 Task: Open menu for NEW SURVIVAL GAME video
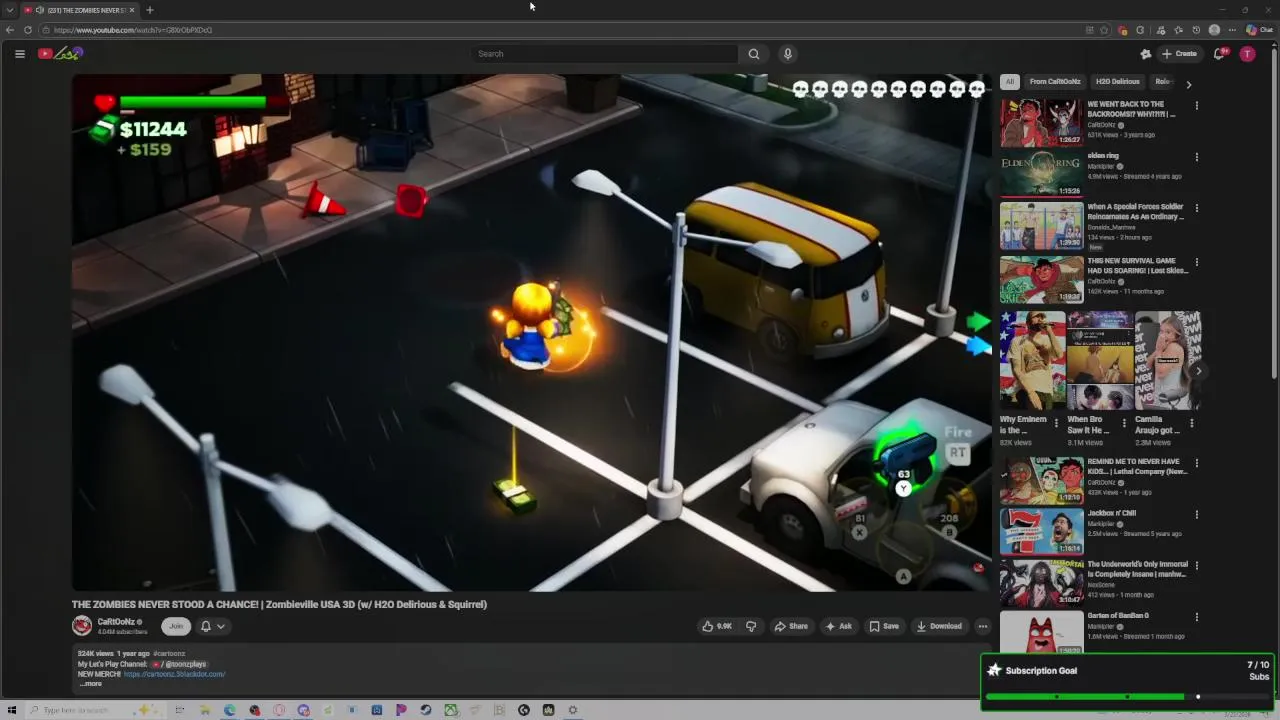point(1196,262)
